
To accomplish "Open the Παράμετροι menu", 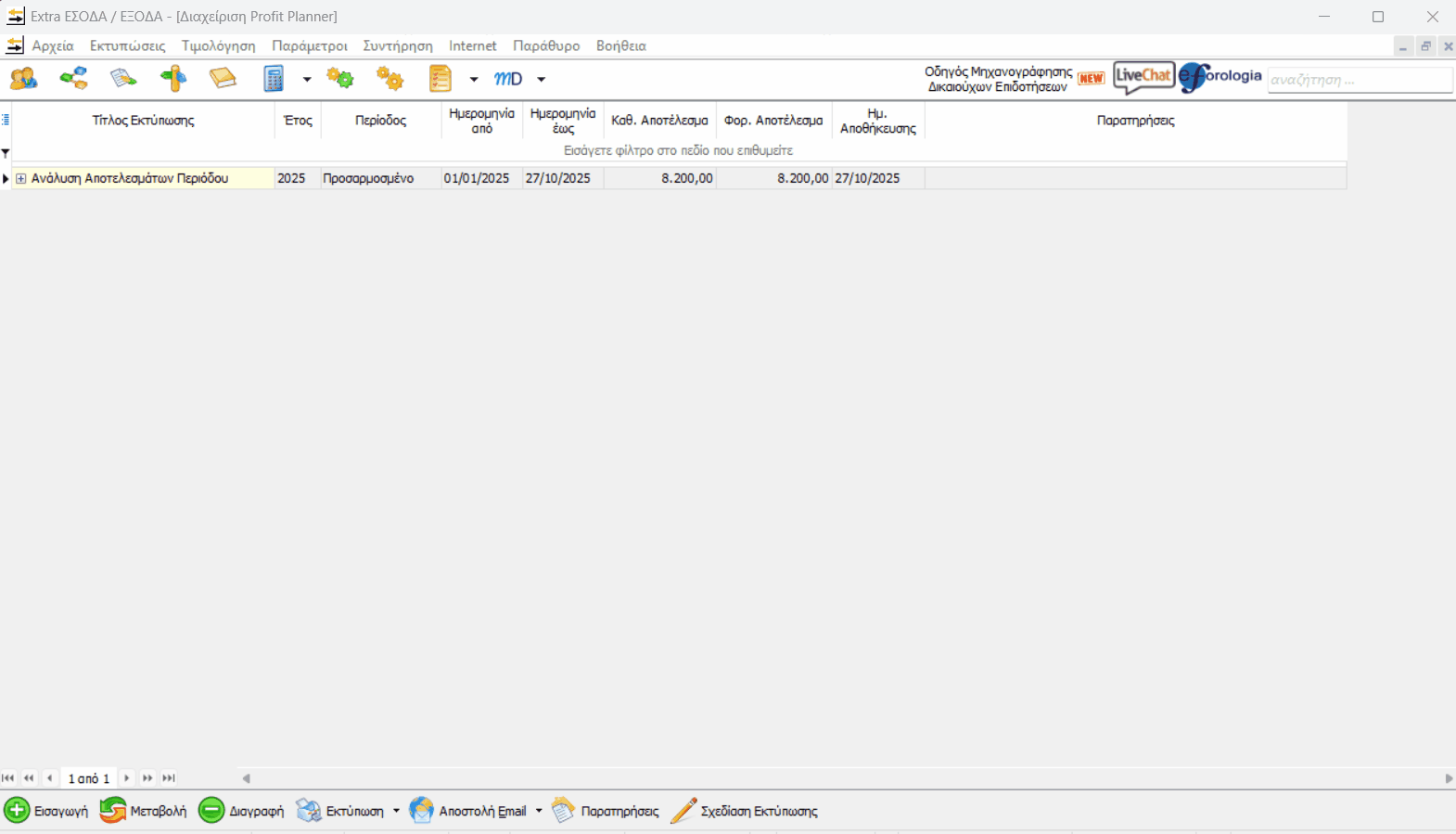I will [309, 45].
